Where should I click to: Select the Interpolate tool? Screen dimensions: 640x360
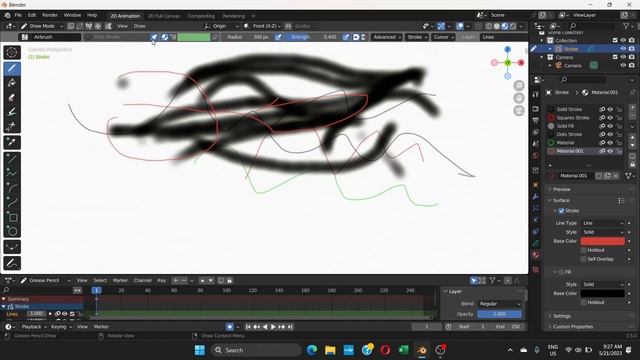(12, 247)
